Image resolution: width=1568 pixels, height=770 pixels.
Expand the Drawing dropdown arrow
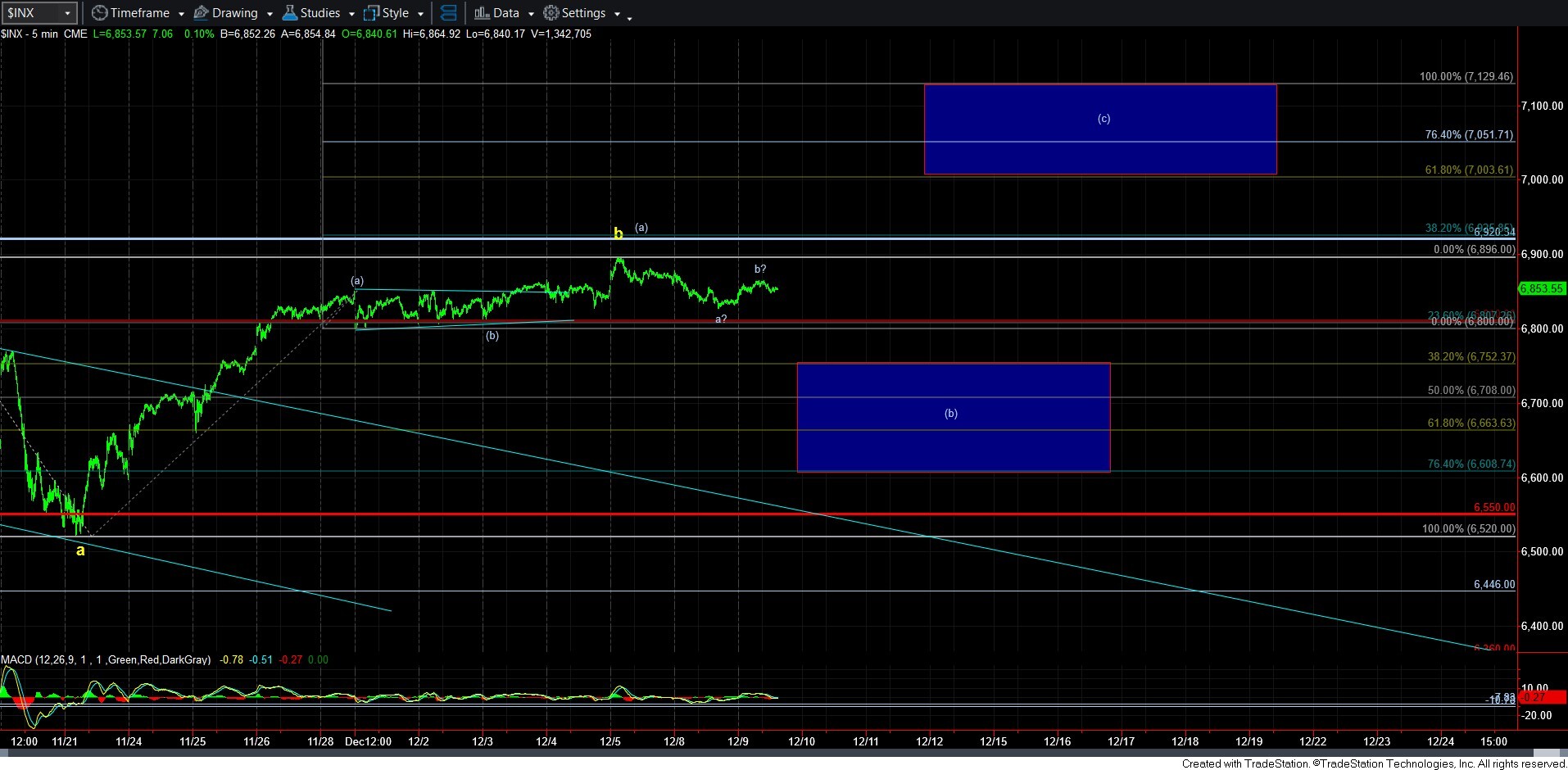pos(270,14)
